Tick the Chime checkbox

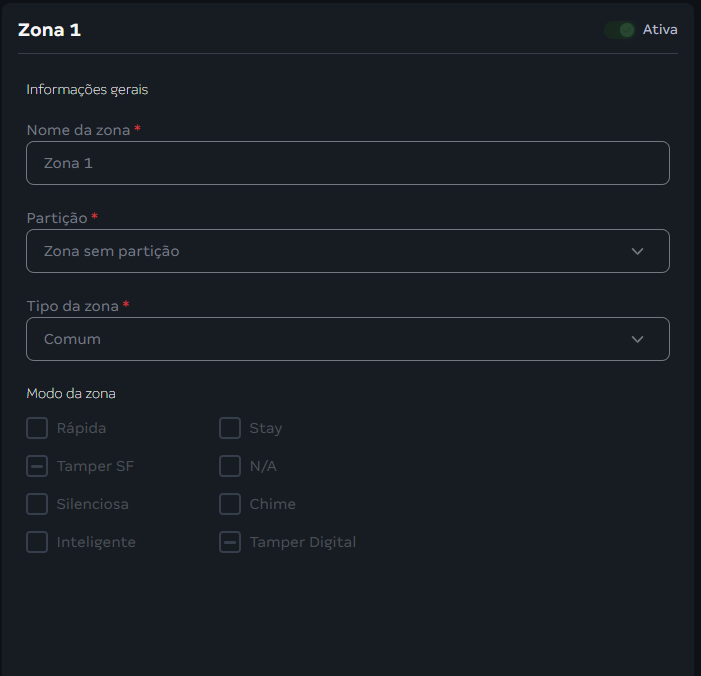(x=230, y=504)
